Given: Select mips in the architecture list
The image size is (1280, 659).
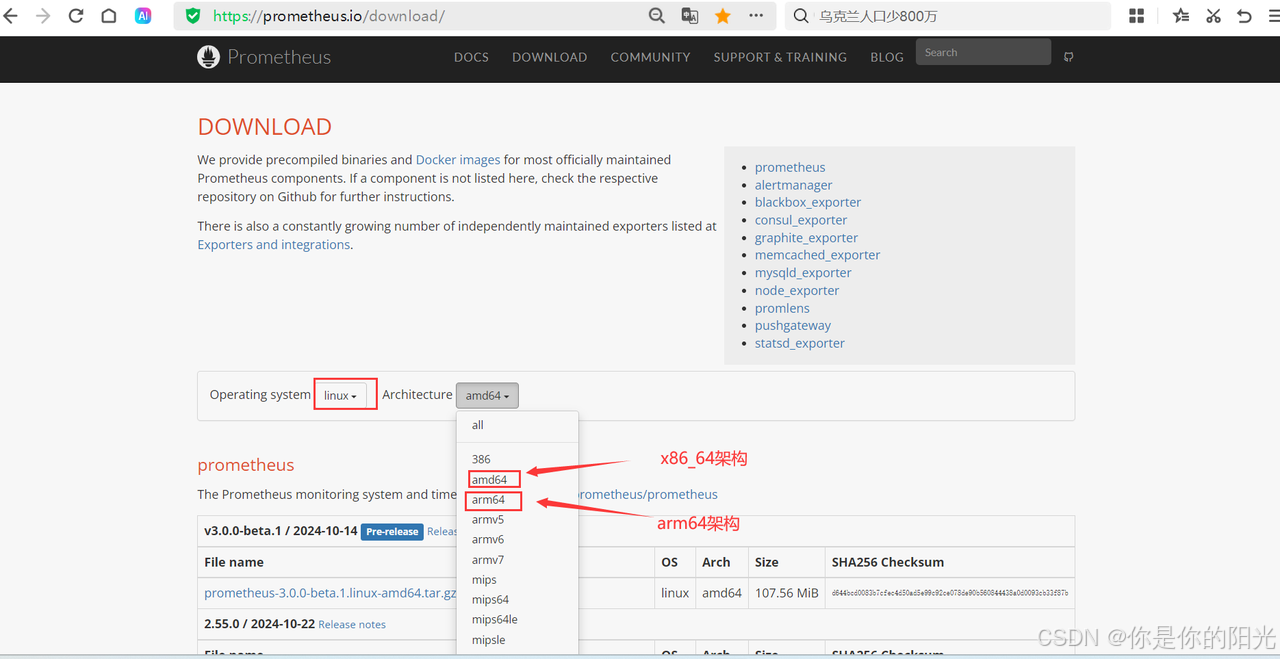Looking at the screenshot, I should [x=517, y=580].
